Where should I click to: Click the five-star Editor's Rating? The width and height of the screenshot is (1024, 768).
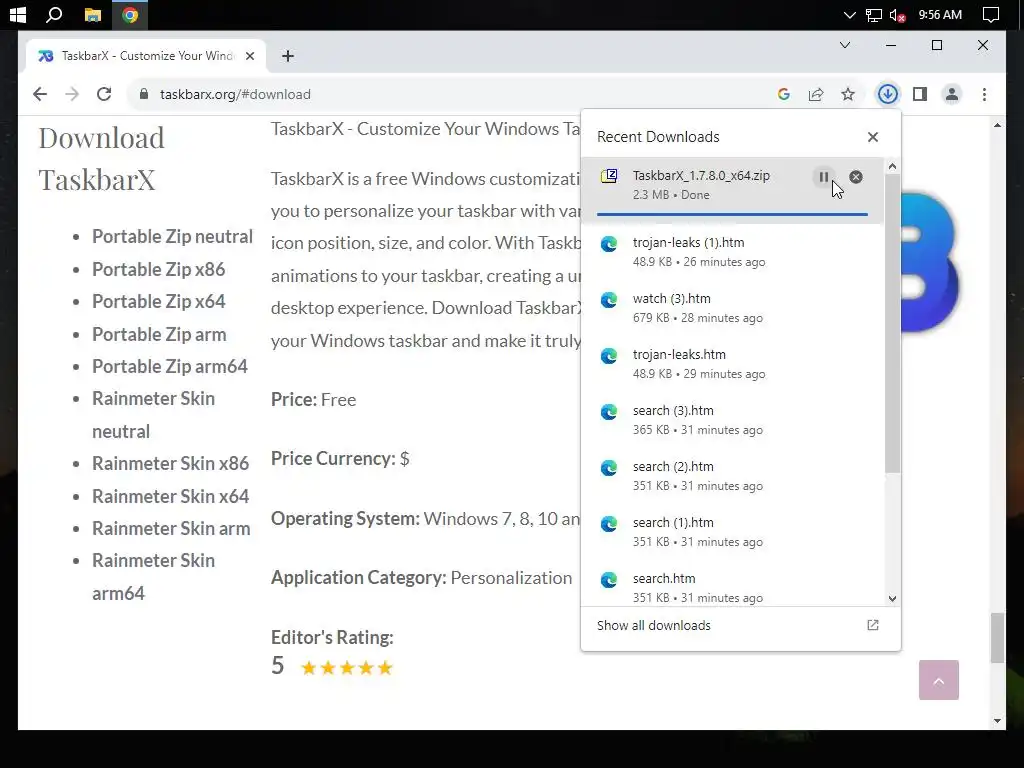click(347, 667)
